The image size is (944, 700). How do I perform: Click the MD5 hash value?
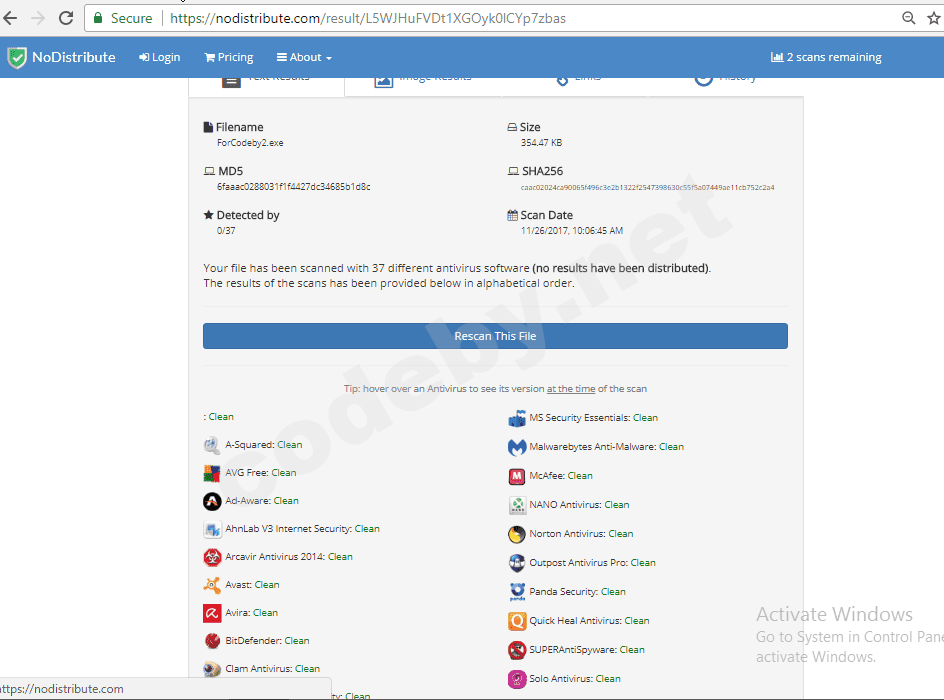[x=294, y=187]
